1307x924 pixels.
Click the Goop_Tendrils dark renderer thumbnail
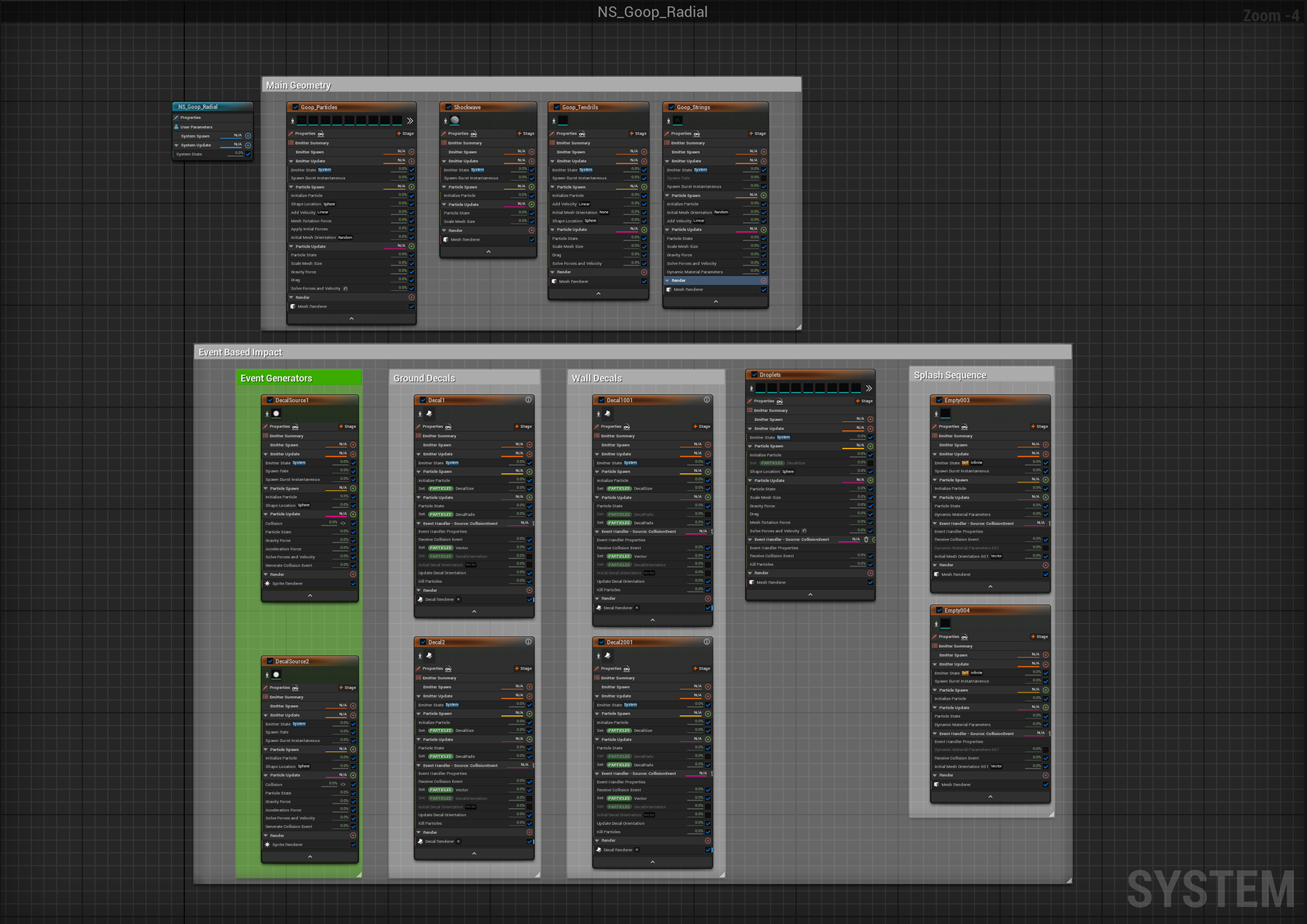click(x=564, y=120)
